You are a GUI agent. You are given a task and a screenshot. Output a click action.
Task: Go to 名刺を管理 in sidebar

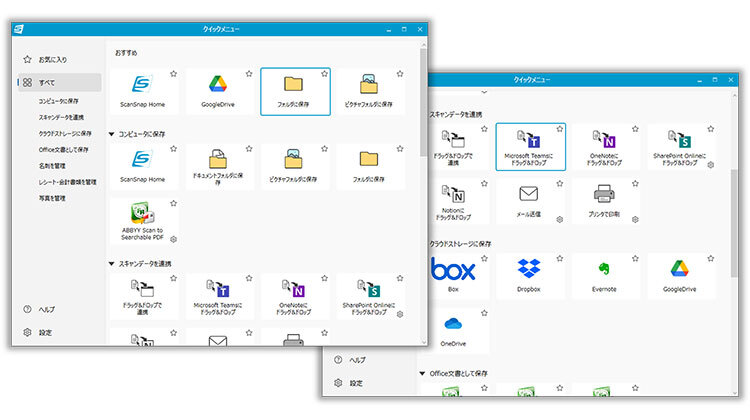point(52,166)
